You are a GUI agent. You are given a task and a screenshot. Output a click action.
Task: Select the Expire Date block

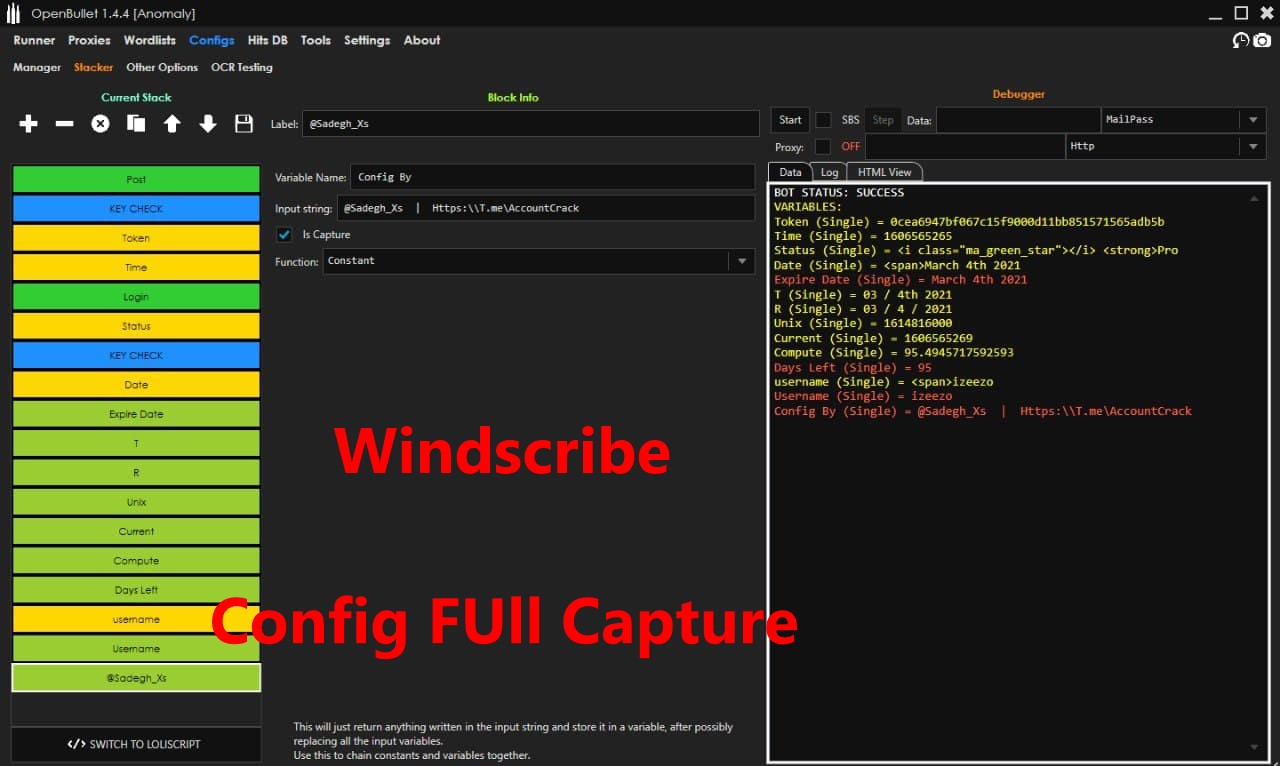click(x=136, y=414)
